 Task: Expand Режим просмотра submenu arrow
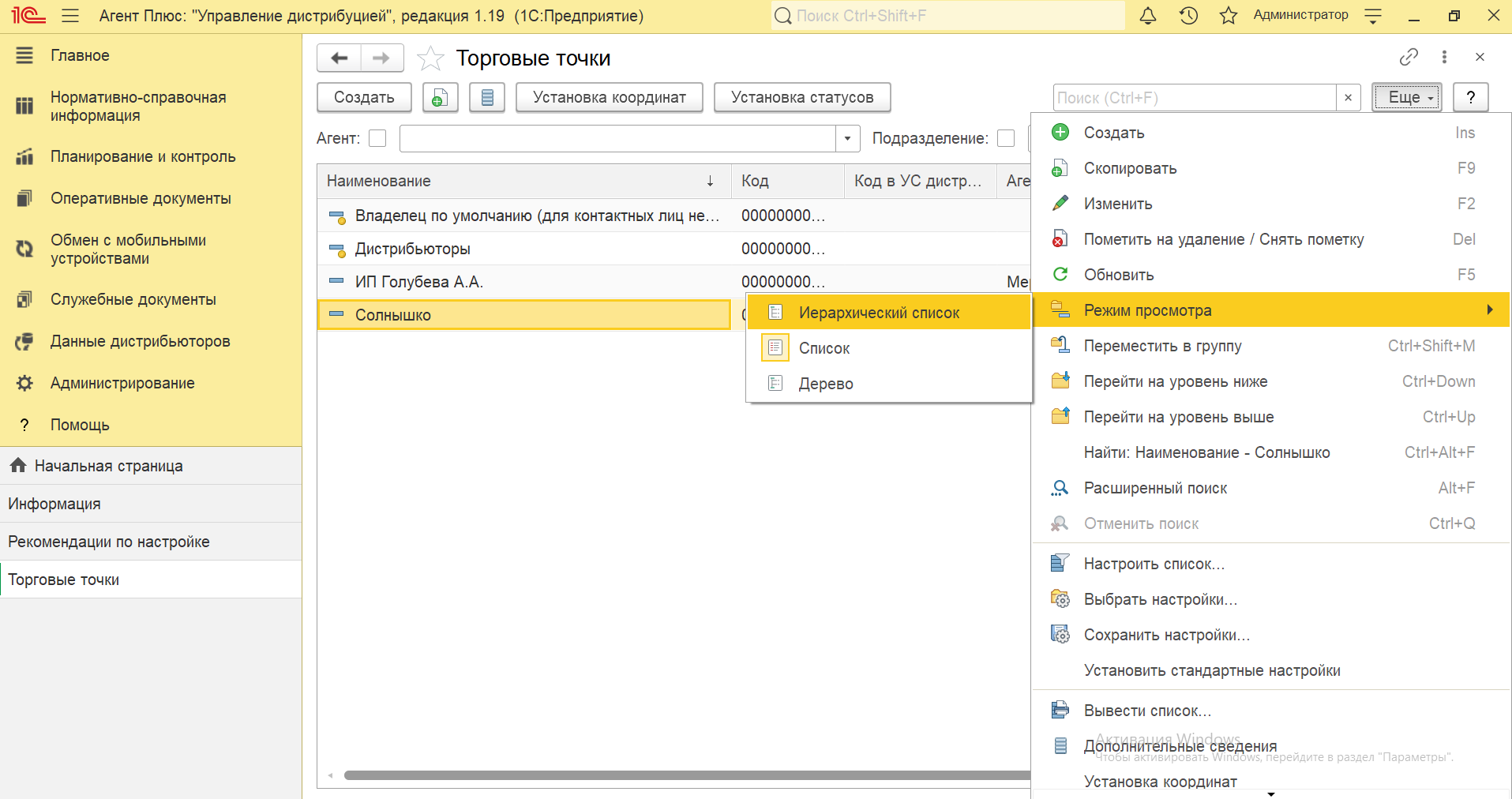[1489, 309]
